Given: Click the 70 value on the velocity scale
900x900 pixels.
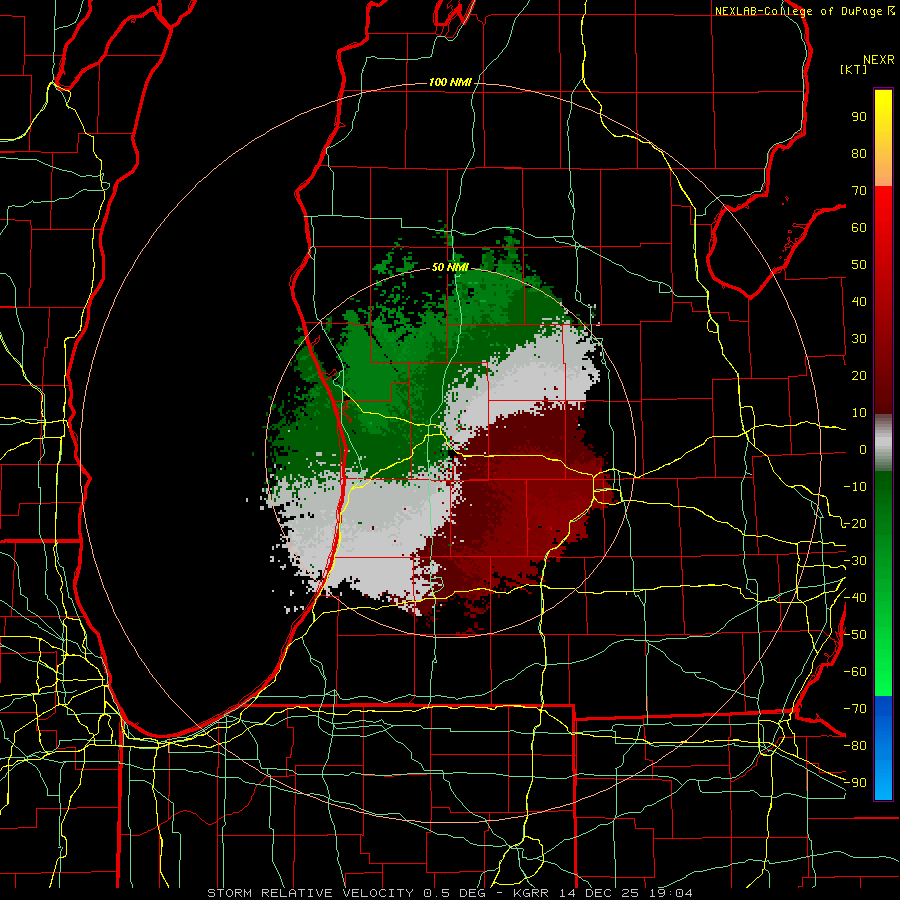Looking at the screenshot, I should coord(859,191).
